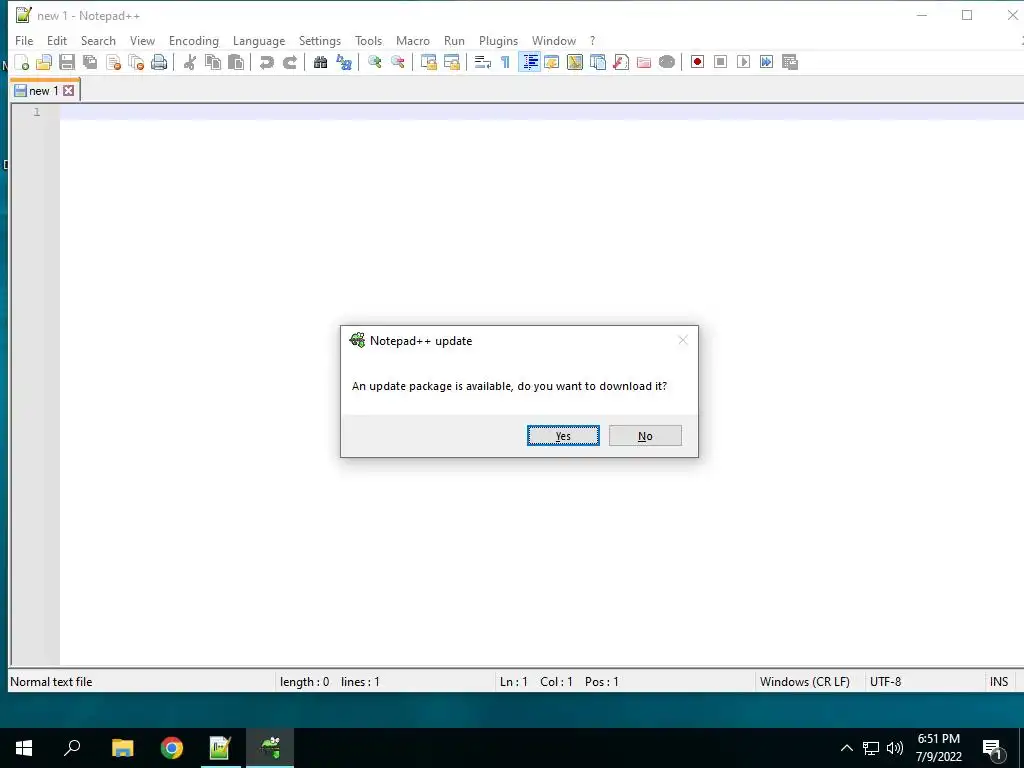Click No to decline the update
This screenshot has width=1024, height=768.
coord(645,436)
